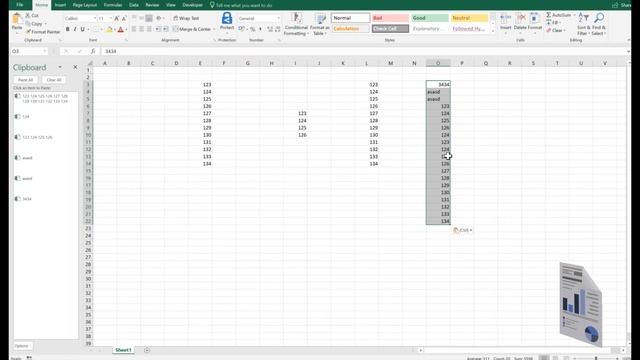
Task: Select the Sheet1 tab
Action: [x=123, y=350]
